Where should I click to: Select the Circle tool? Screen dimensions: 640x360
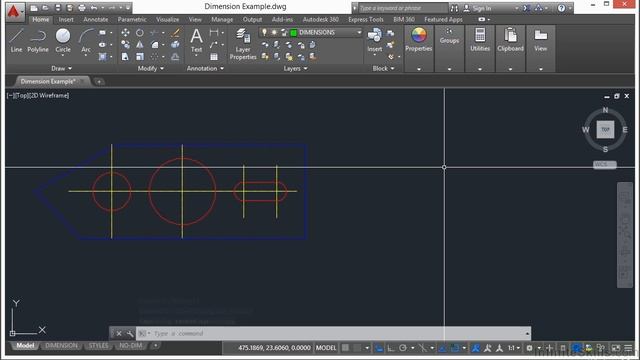(x=63, y=41)
